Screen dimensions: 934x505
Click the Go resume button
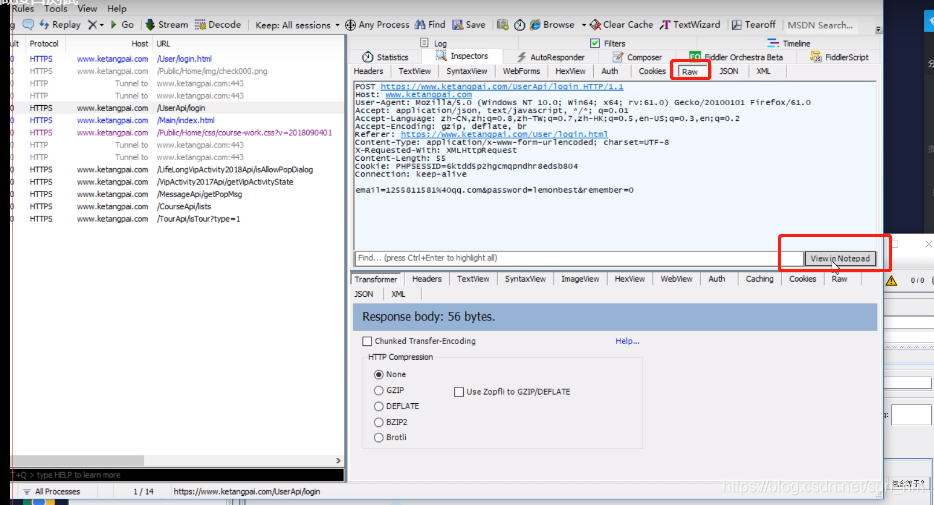[122, 24]
